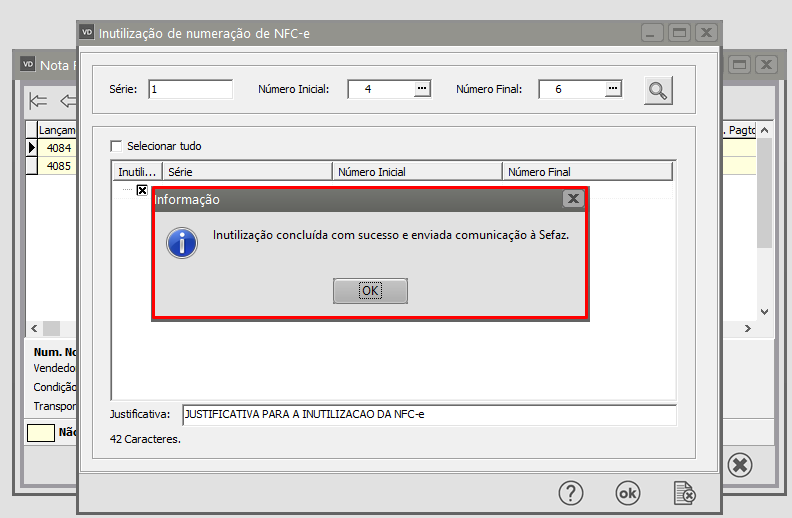The width and height of the screenshot is (792, 518).
Task: Click vertical scrollbar up arrow in Nota window
Action: point(765,130)
